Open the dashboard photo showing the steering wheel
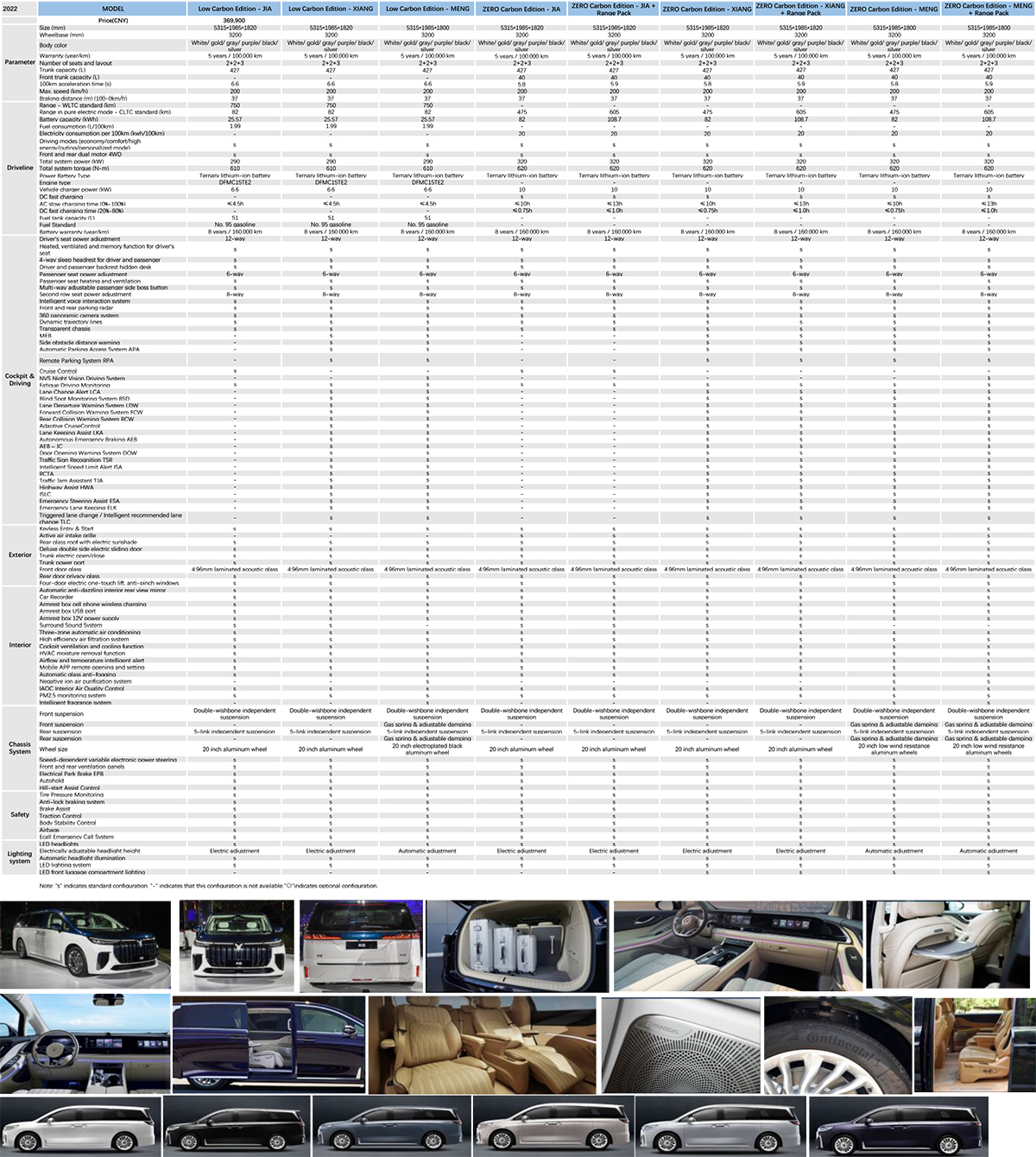The image size is (1036, 1157). click(85, 1043)
